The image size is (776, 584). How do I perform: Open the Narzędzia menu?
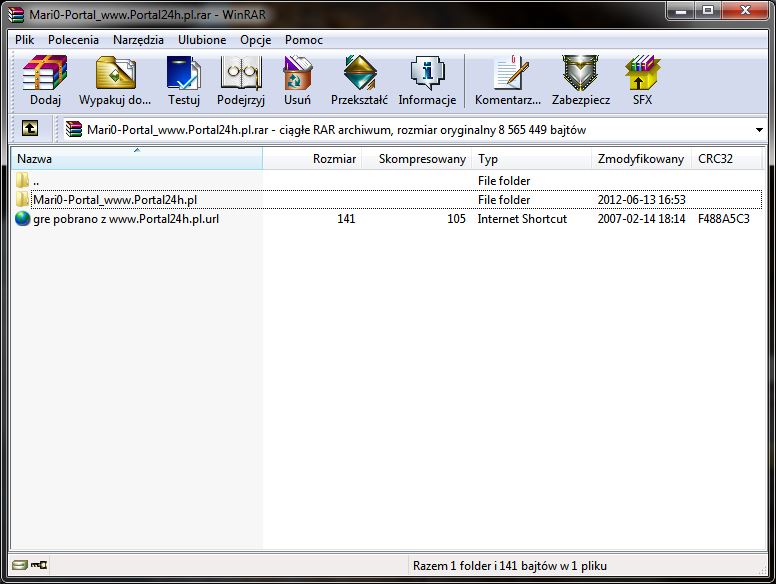[138, 40]
